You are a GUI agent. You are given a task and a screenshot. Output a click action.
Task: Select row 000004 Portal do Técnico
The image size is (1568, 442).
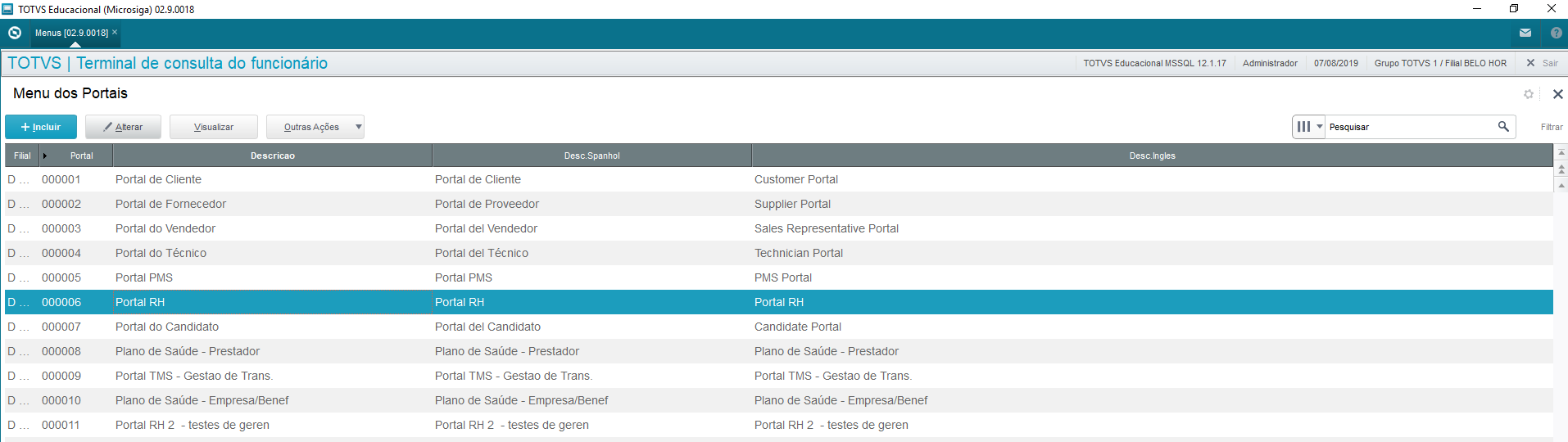[779, 253]
